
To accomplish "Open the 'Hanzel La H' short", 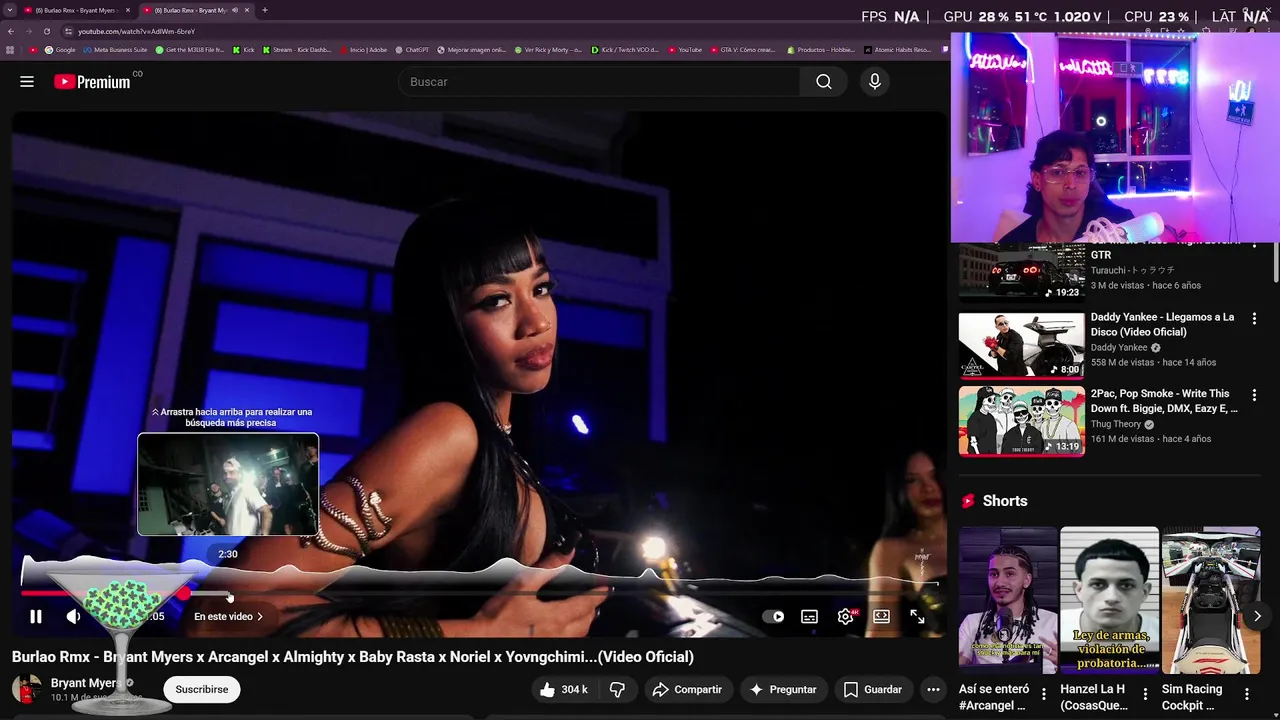I will click(x=1109, y=600).
